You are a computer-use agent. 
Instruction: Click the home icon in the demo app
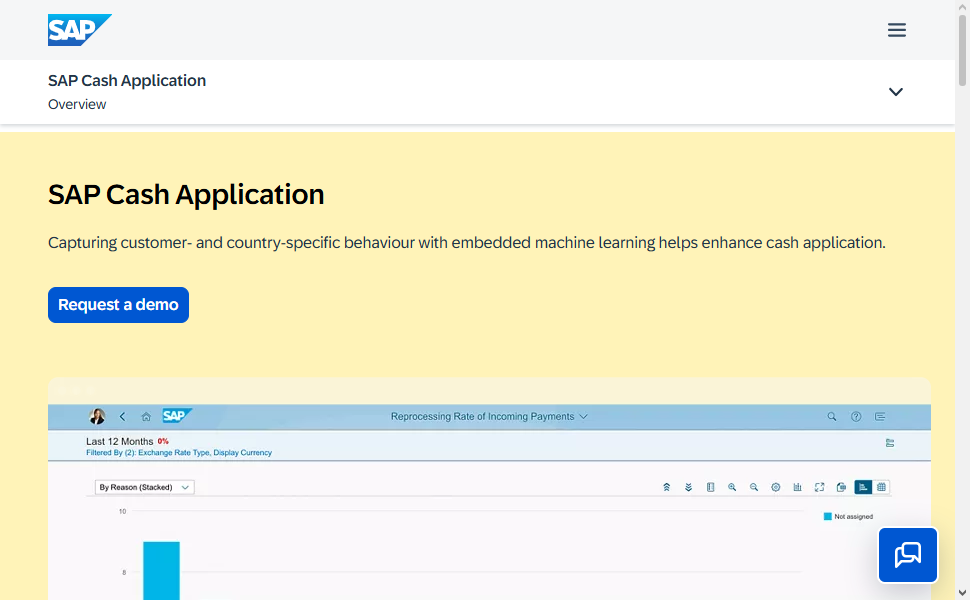[146, 417]
